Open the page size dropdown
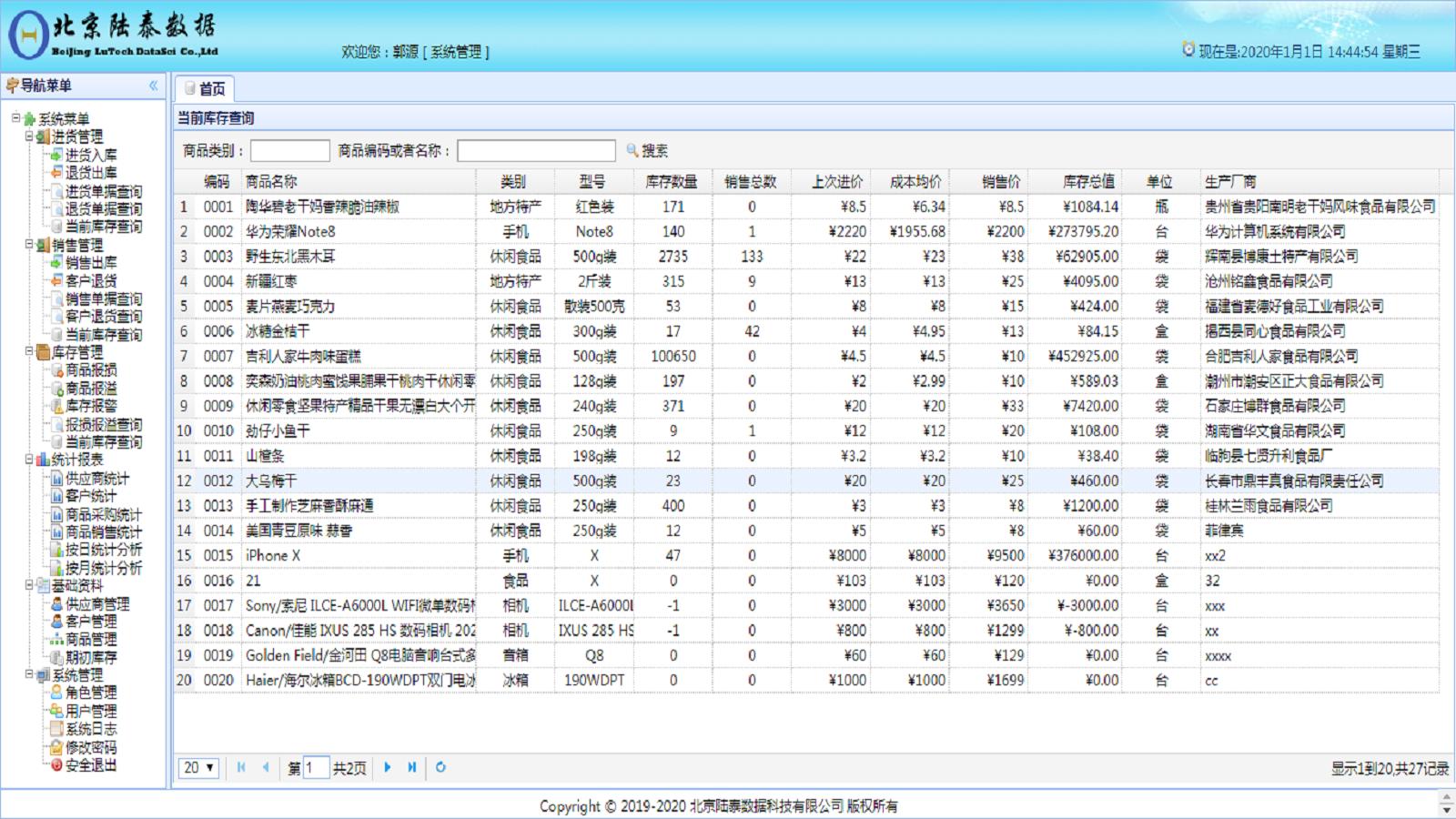Screen dimensions: 1456x819 tap(198, 768)
